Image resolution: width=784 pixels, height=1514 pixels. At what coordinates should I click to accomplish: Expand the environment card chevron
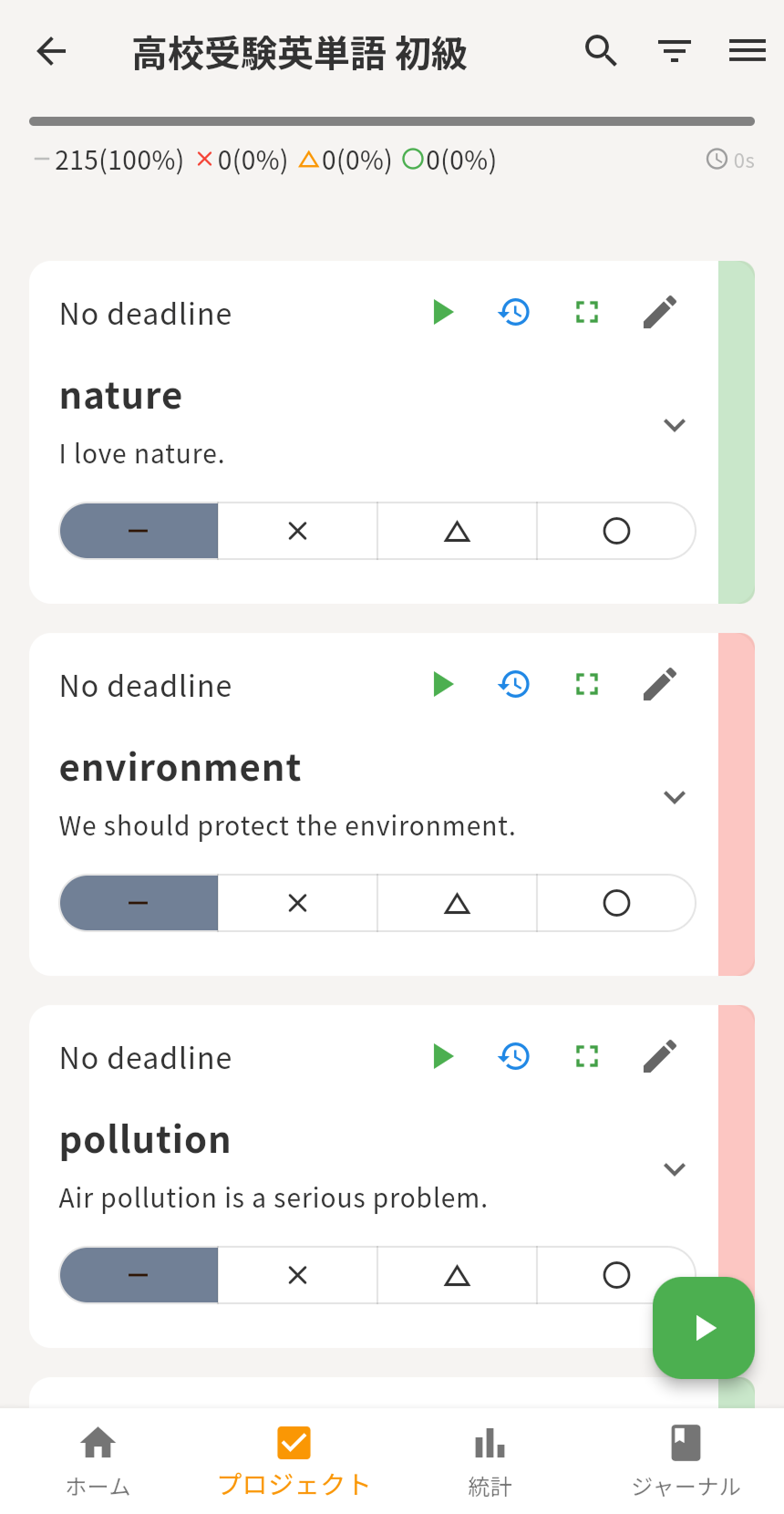pyautogui.click(x=675, y=797)
